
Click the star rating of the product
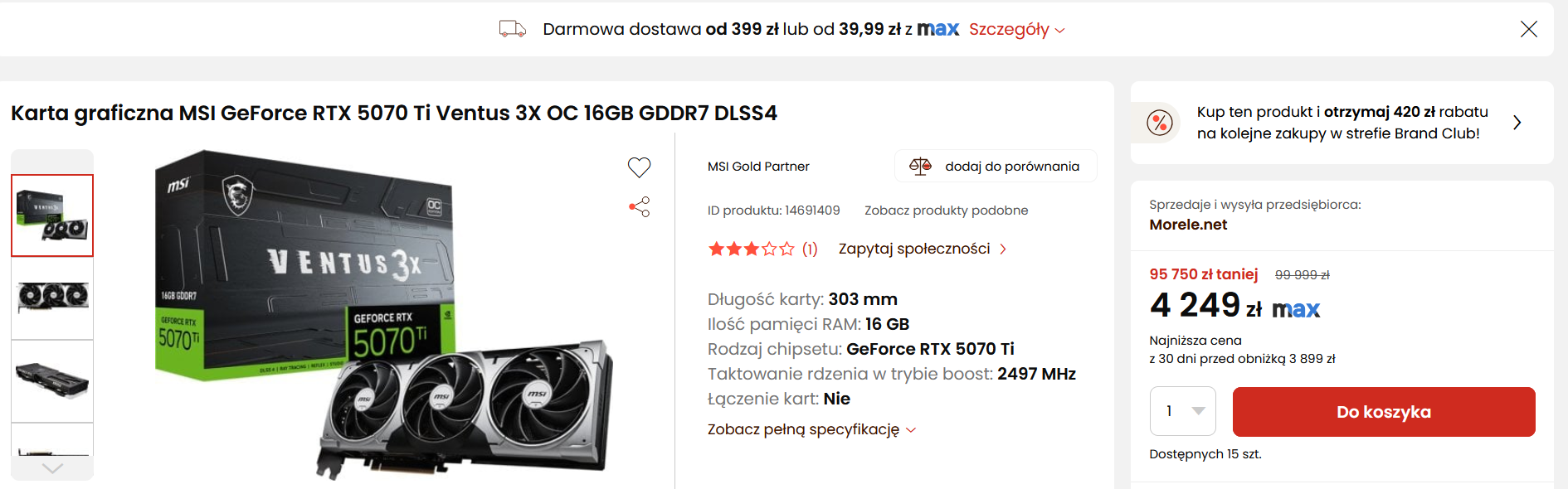tap(751, 249)
